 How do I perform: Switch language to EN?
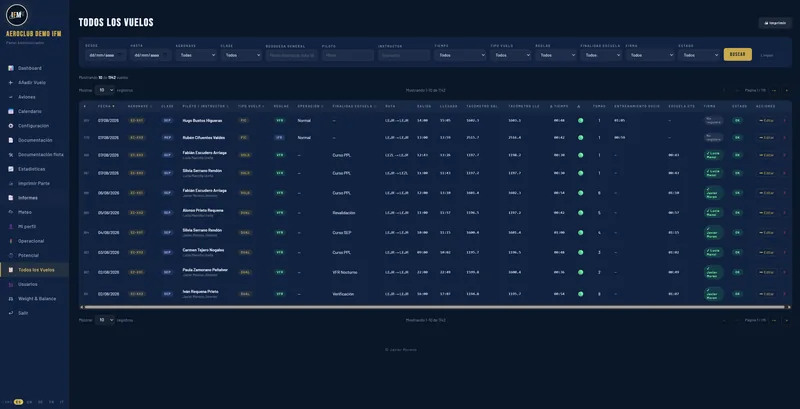click(30, 402)
